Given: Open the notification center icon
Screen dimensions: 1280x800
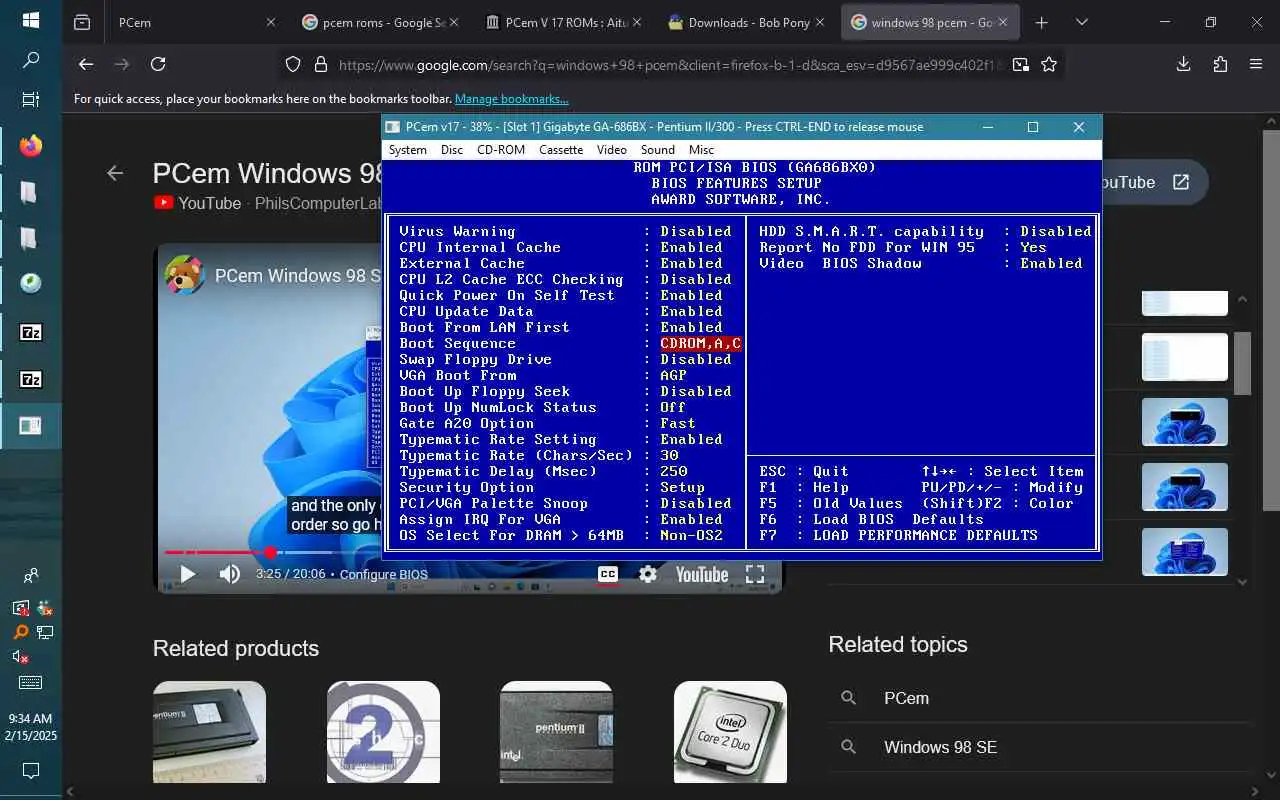Looking at the screenshot, I should [31, 770].
